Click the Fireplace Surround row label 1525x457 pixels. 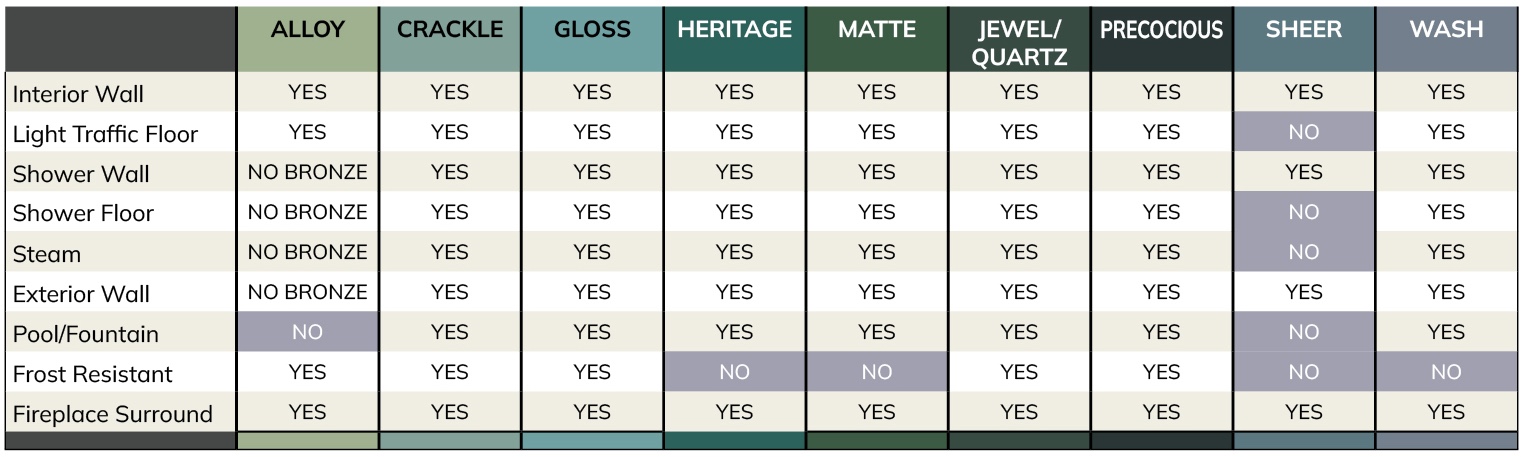pos(112,414)
